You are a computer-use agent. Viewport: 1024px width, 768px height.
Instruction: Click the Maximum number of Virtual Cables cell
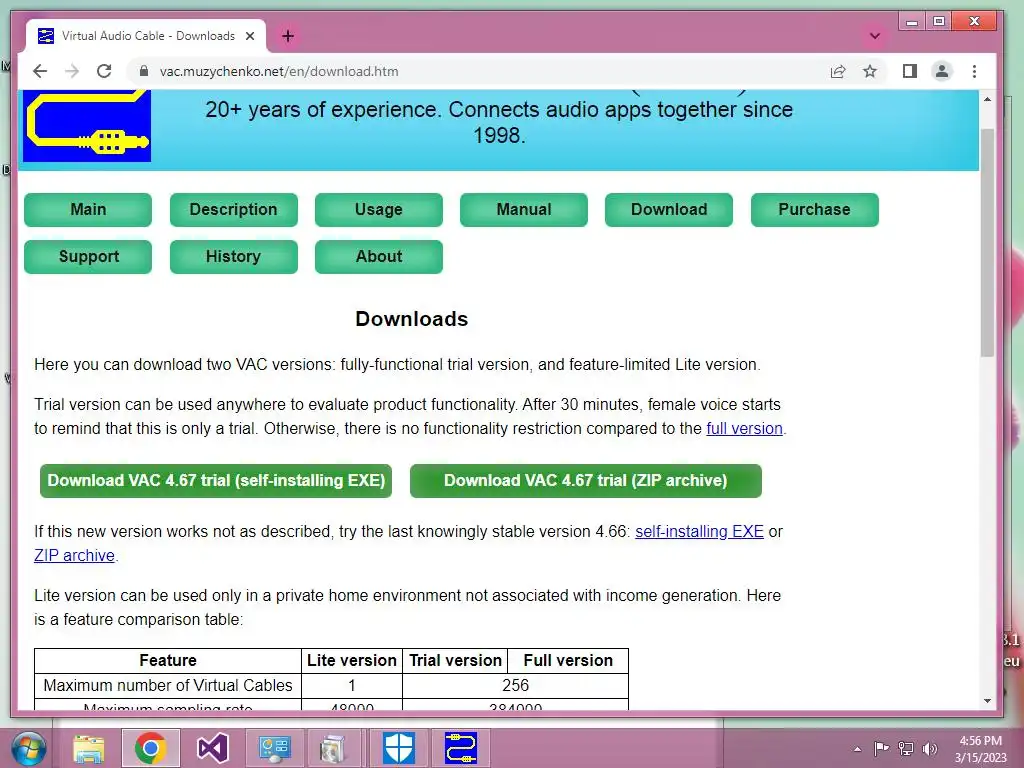[168, 686]
